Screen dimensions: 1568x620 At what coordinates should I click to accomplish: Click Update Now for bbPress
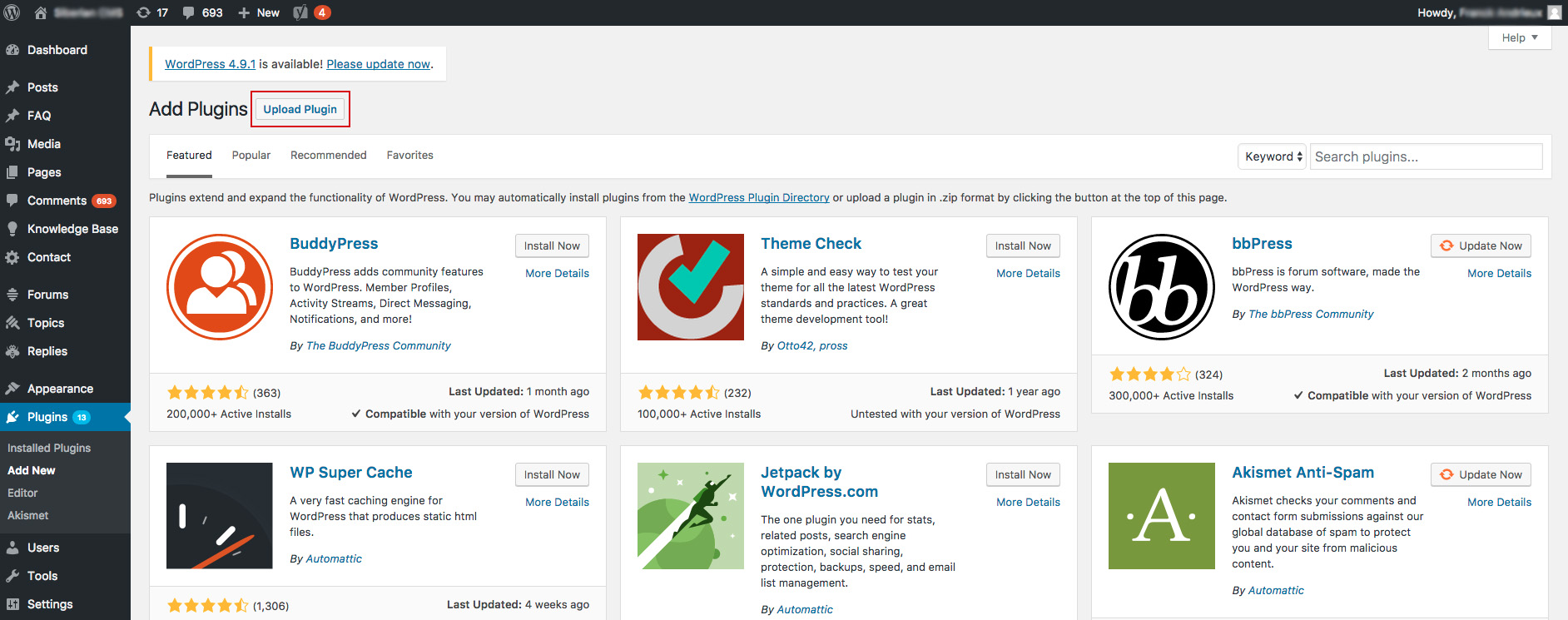pos(1481,246)
